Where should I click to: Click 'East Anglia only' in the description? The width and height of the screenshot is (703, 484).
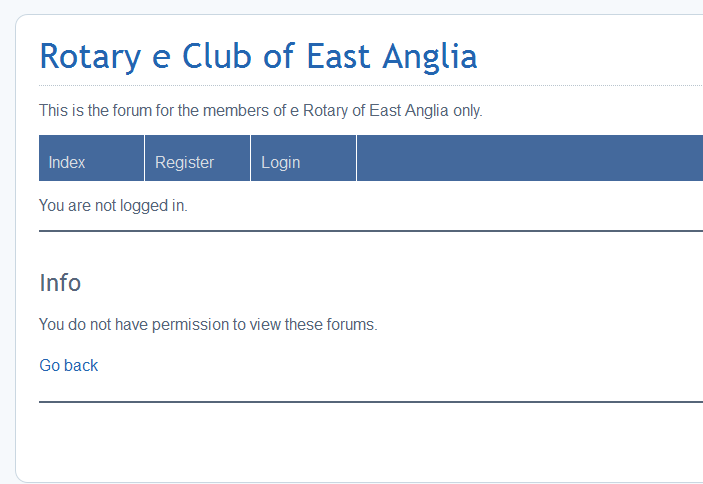(425, 110)
